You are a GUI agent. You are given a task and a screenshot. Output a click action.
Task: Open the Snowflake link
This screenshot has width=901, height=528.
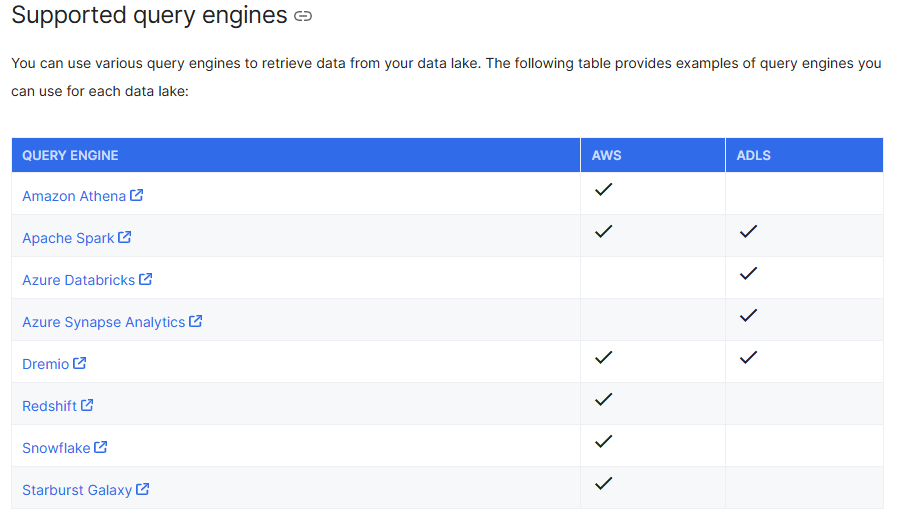coord(56,449)
